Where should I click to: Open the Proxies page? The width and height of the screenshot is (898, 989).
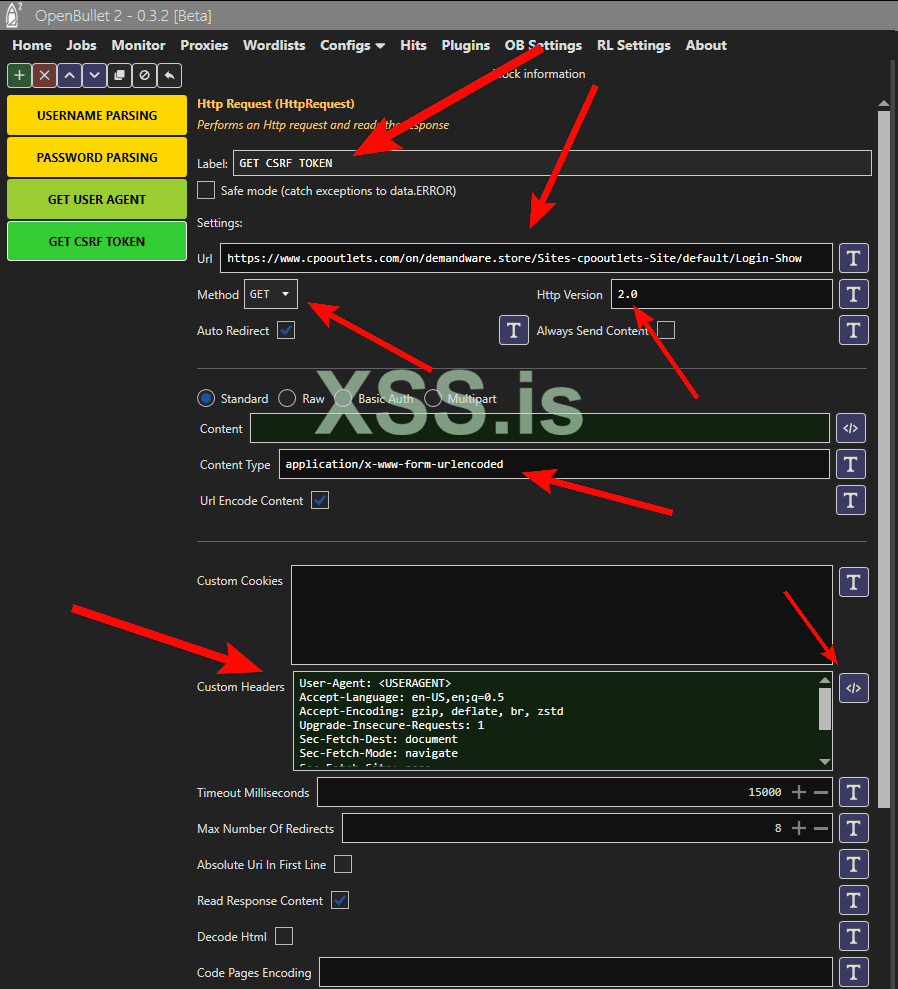tap(204, 45)
